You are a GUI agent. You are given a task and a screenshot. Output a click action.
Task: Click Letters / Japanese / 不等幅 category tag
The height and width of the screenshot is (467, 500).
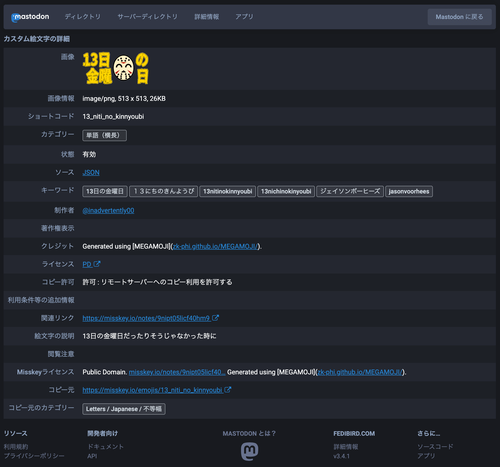click(x=124, y=409)
